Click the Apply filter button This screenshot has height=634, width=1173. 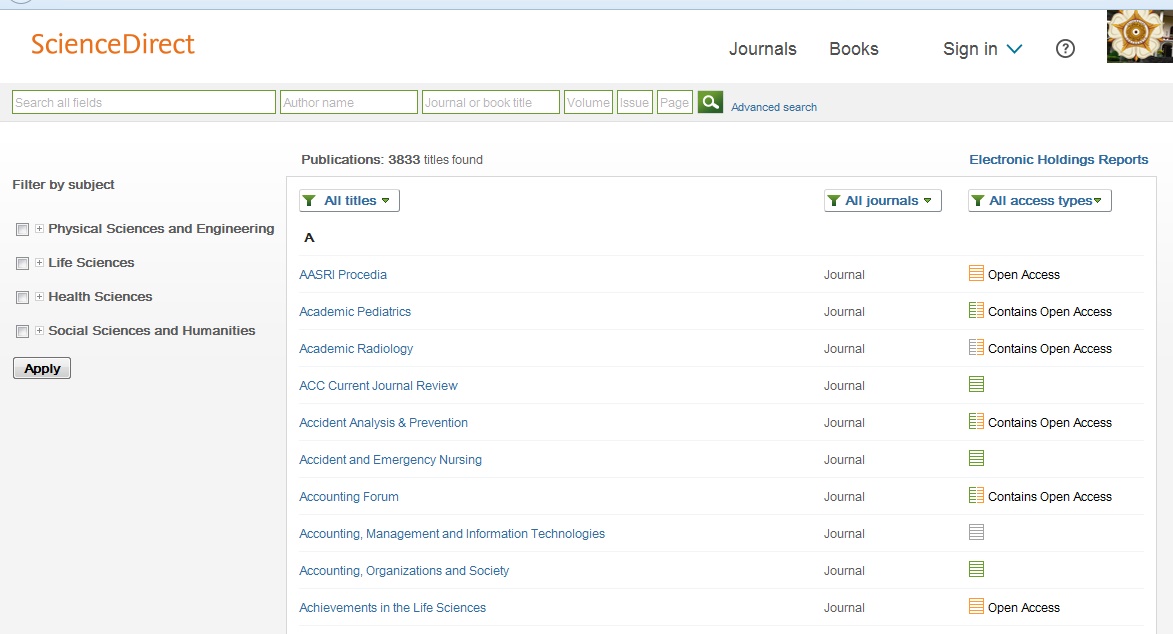(x=42, y=368)
